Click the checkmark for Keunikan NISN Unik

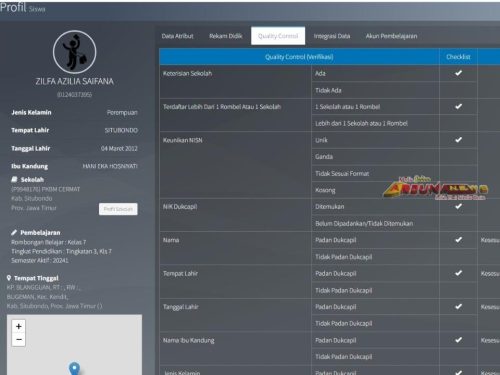(x=458, y=140)
